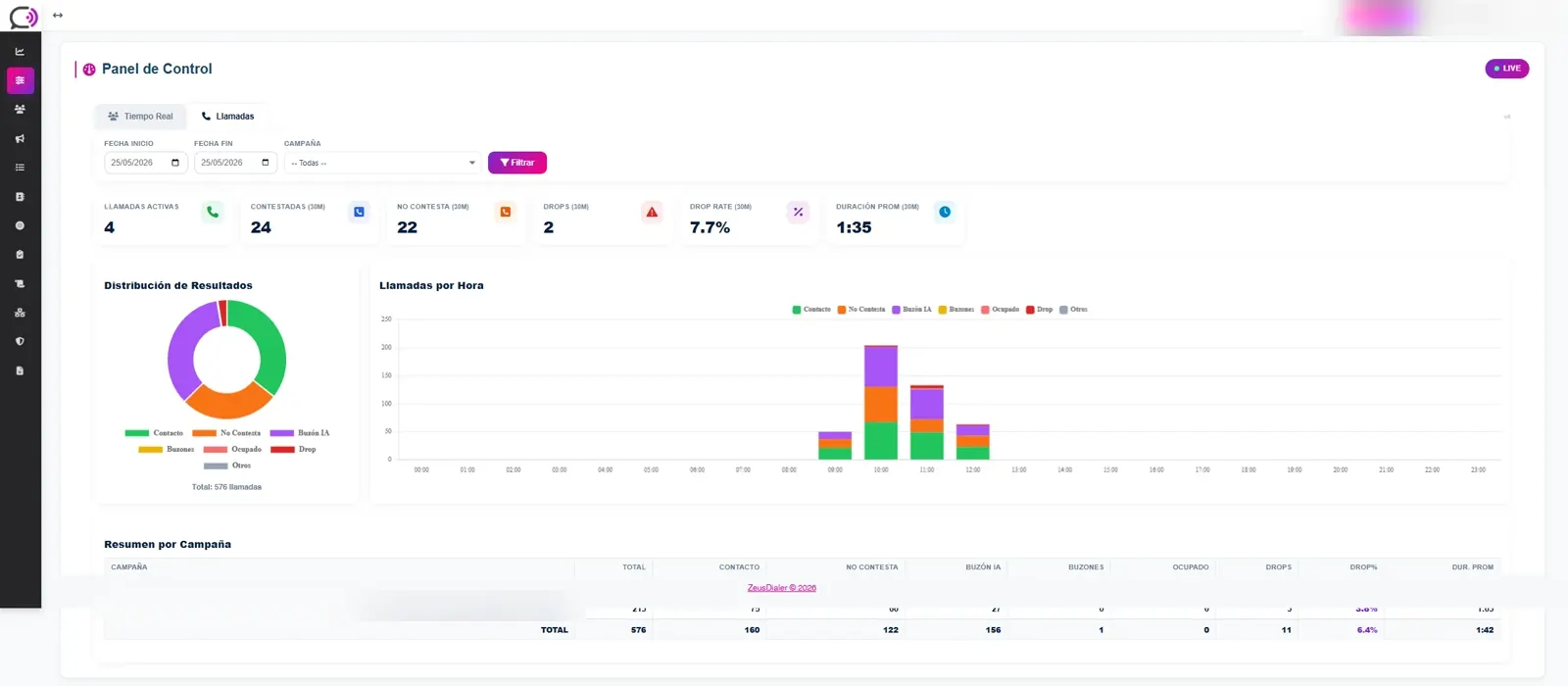The height and width of the screenshot is (686, 1568).
Task: Click the NO CONTESTA column header in table
Action: point(872,567)
